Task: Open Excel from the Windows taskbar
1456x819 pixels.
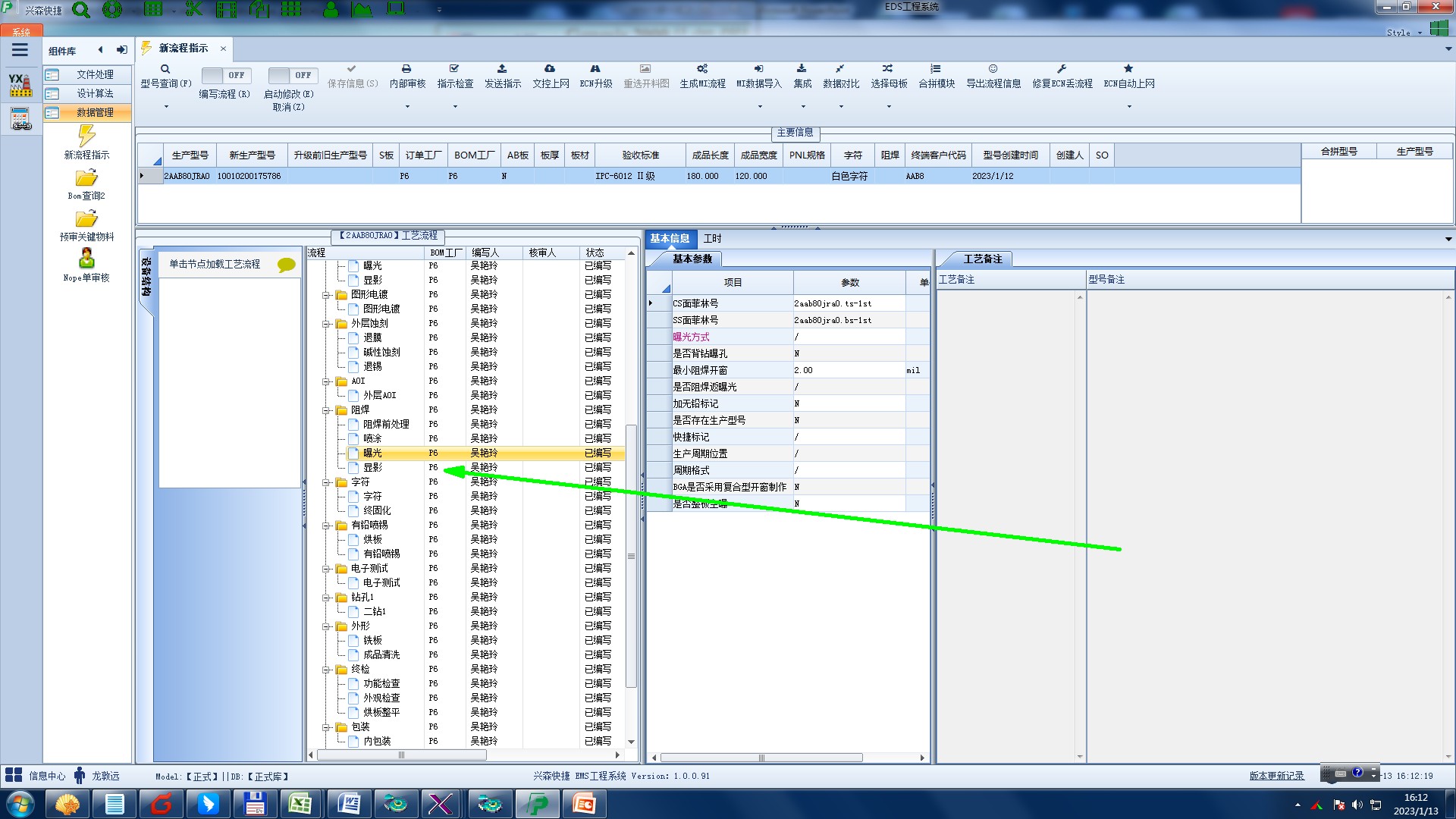Action: click(300, 804)
